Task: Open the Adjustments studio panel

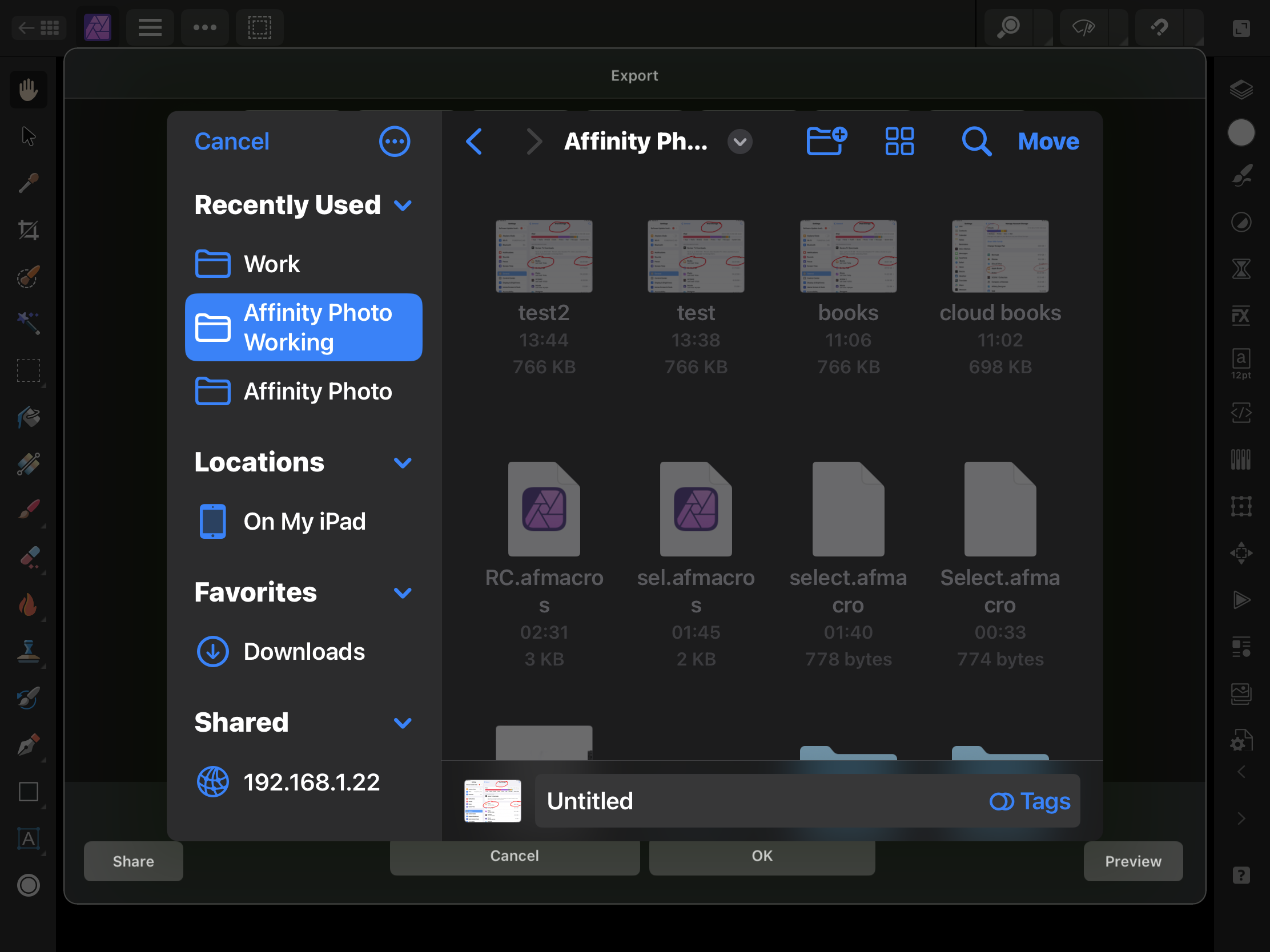Action: pyautogui.click(x=1241, y=222)
